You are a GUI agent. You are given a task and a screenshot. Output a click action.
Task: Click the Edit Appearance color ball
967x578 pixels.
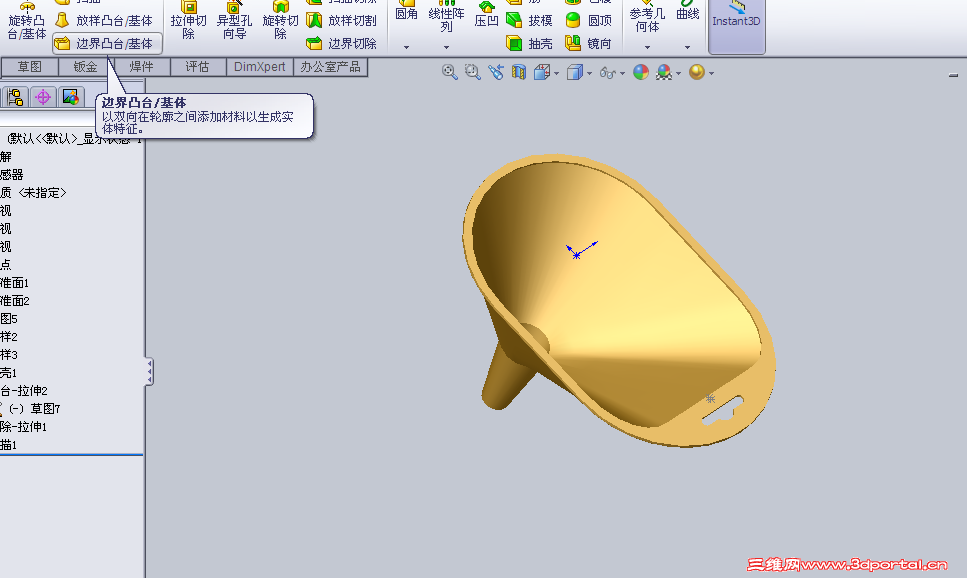pyautogui.click(x=641, y=72)
